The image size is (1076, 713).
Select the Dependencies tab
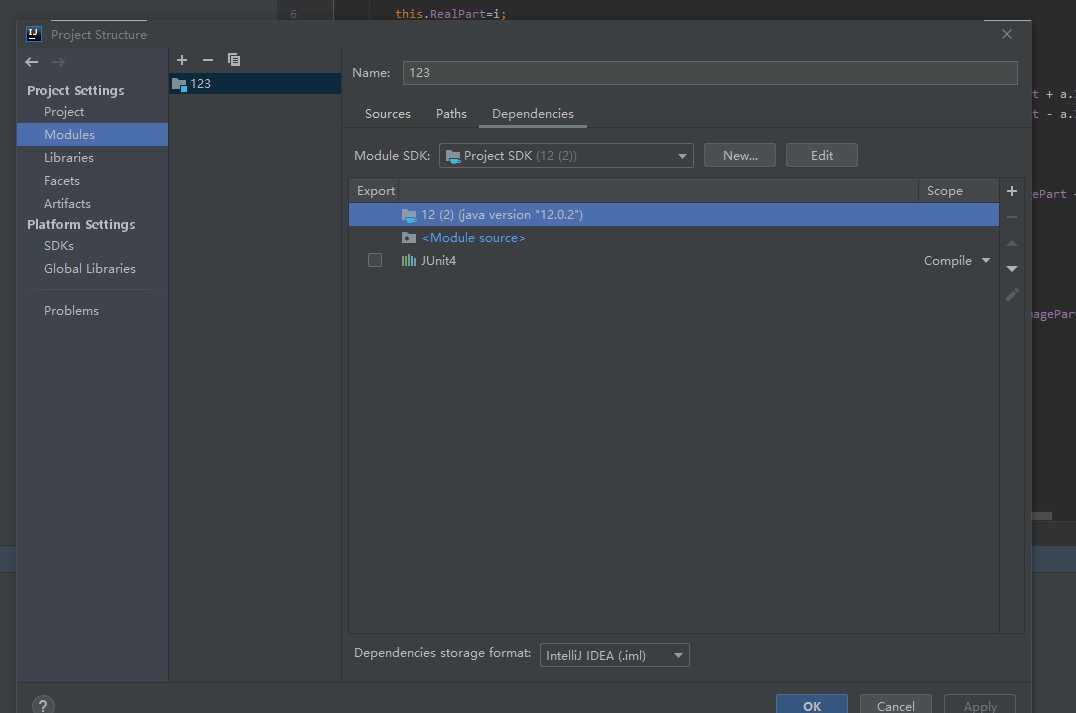(x=533, y=113)
